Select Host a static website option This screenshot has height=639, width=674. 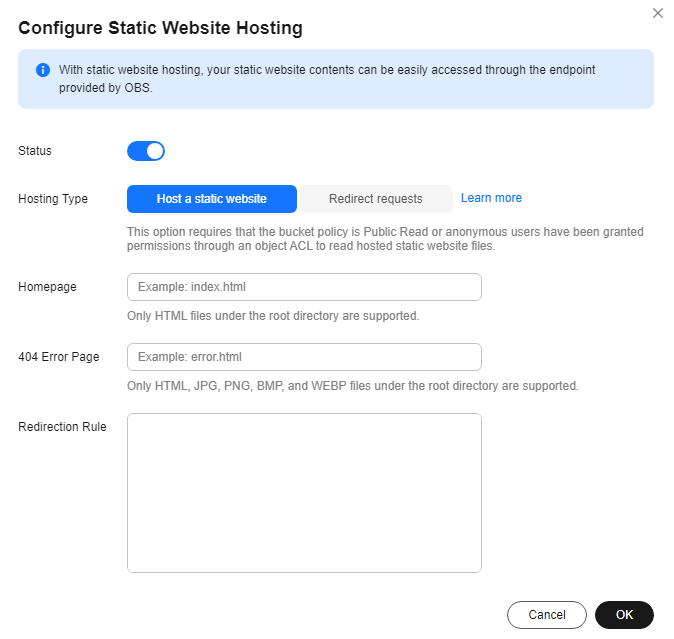(212, 199)
